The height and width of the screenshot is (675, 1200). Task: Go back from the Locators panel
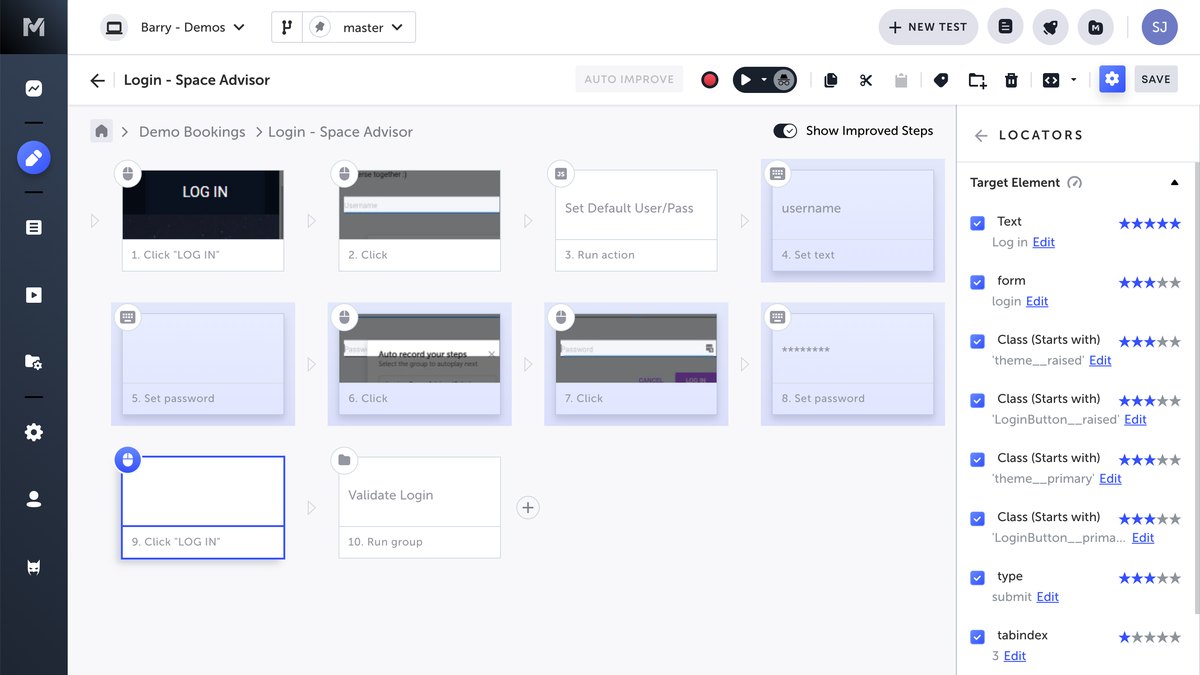pos(981,135)
